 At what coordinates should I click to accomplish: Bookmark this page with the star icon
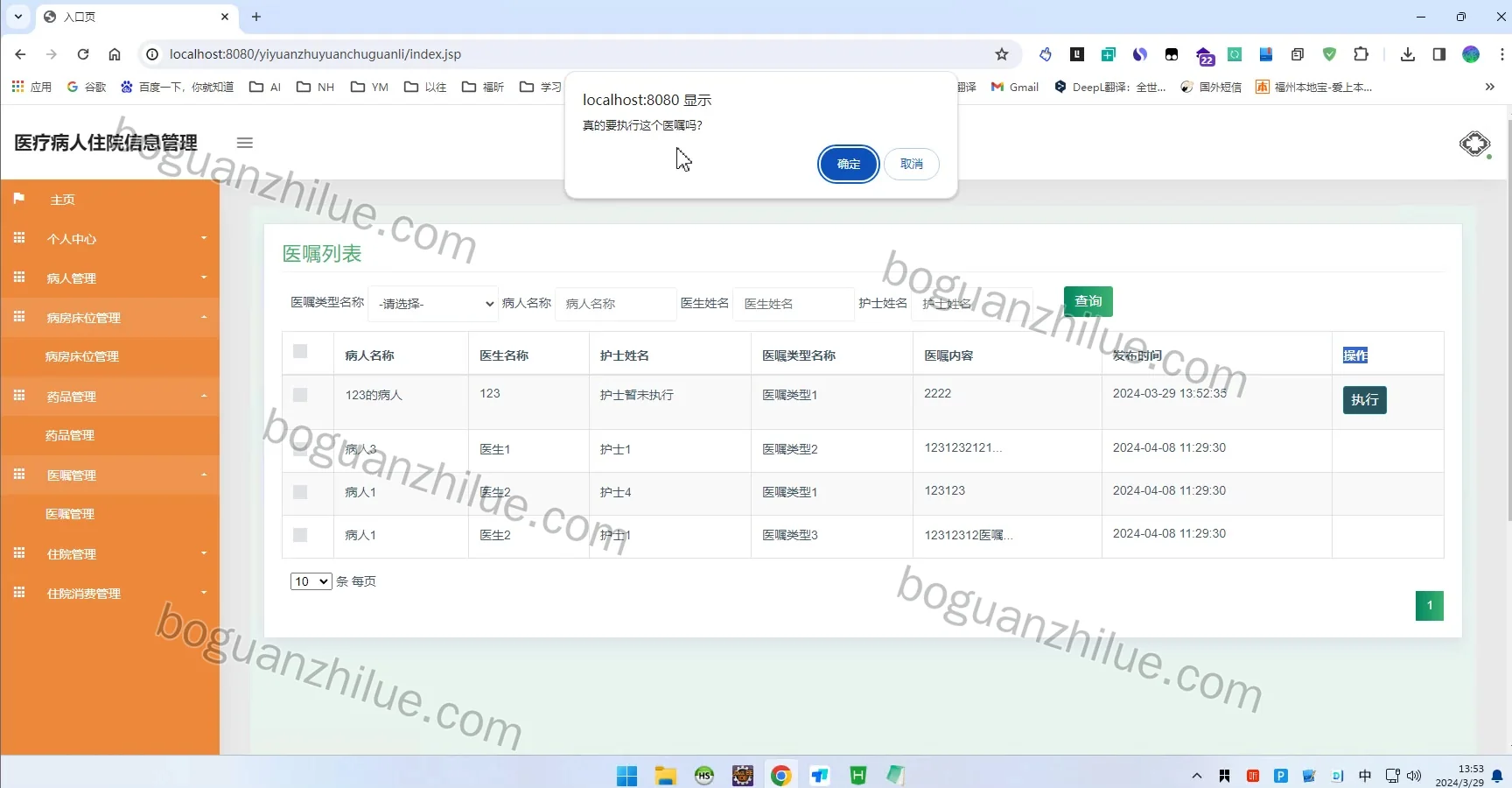1002,54
